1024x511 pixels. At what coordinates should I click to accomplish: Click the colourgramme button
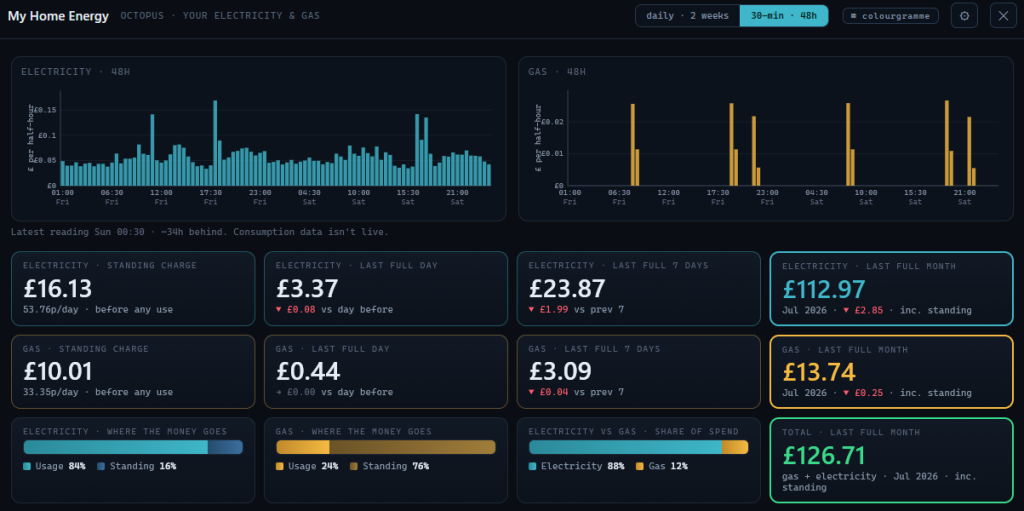tap(891, 16)
